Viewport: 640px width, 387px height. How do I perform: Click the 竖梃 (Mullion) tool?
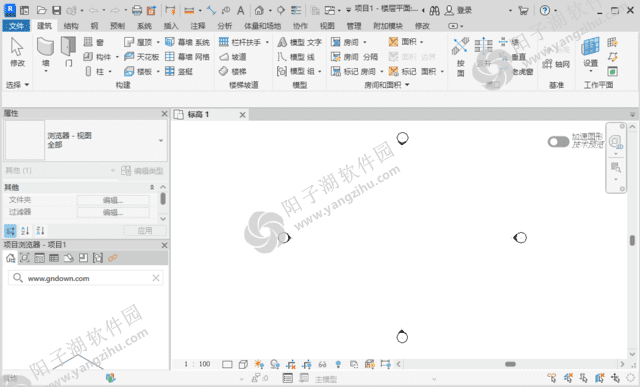(x=179, y=71)
